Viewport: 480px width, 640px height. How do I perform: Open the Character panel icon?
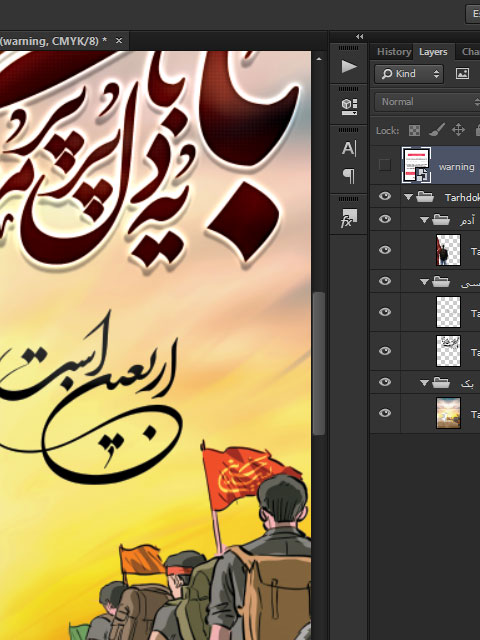[349, 149]
